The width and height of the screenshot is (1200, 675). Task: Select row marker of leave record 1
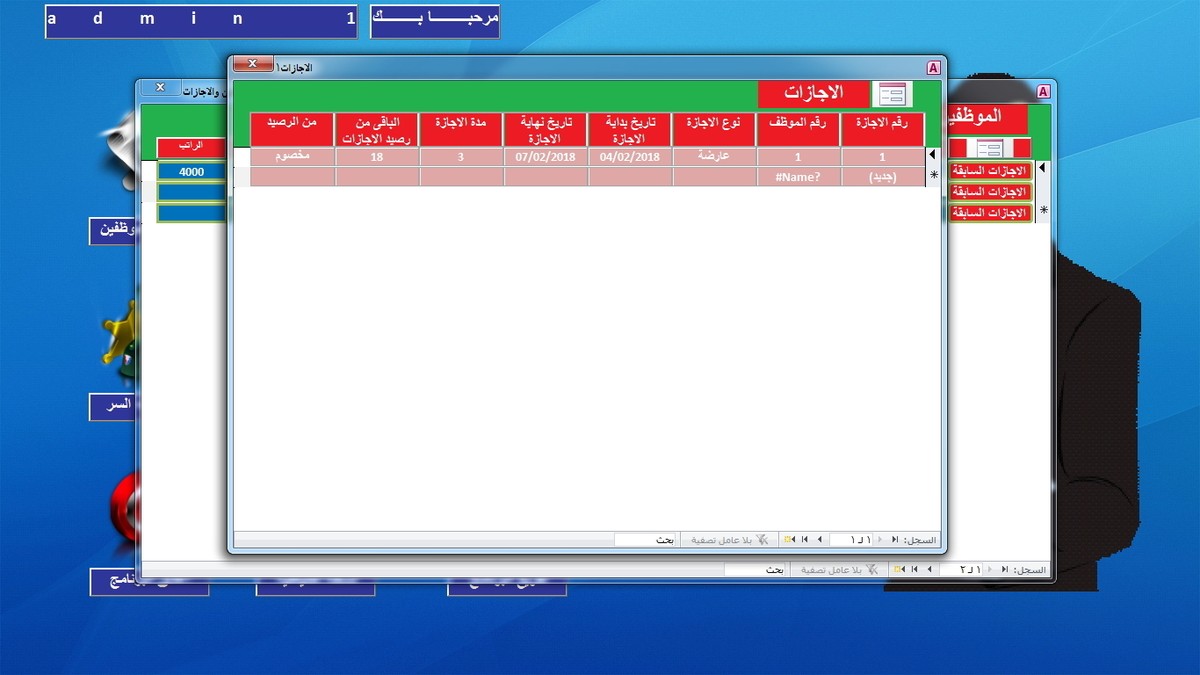point(933,156)
